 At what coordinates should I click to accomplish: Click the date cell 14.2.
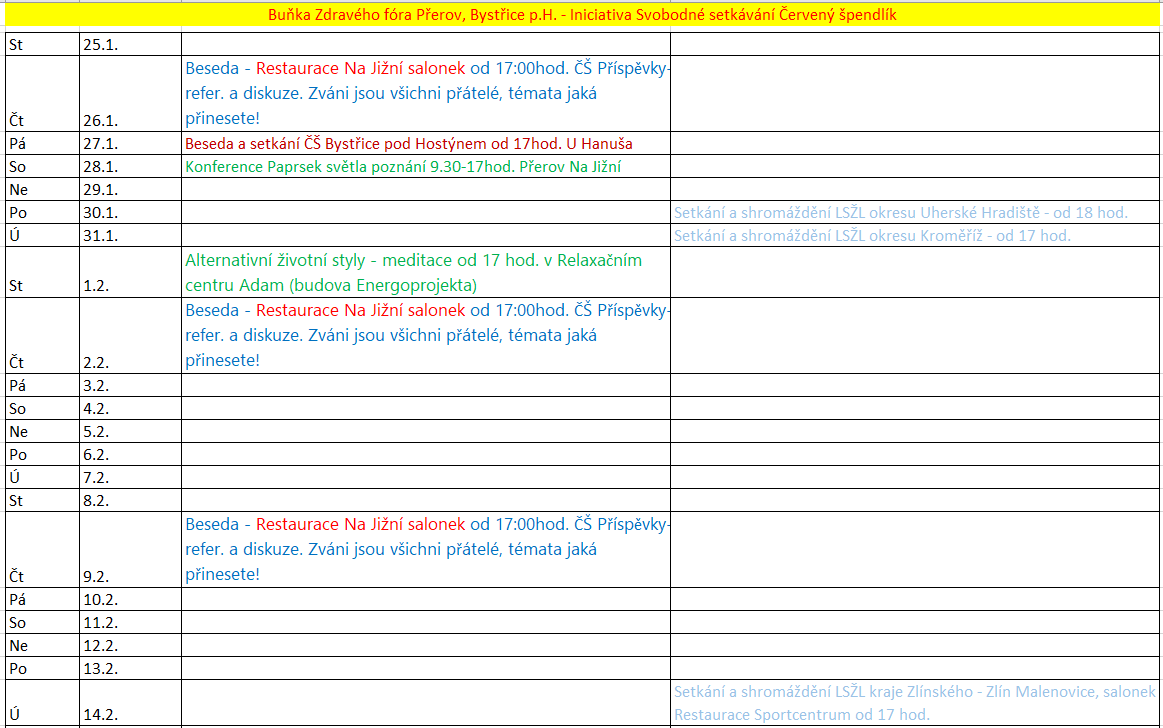tap(130, 715)
